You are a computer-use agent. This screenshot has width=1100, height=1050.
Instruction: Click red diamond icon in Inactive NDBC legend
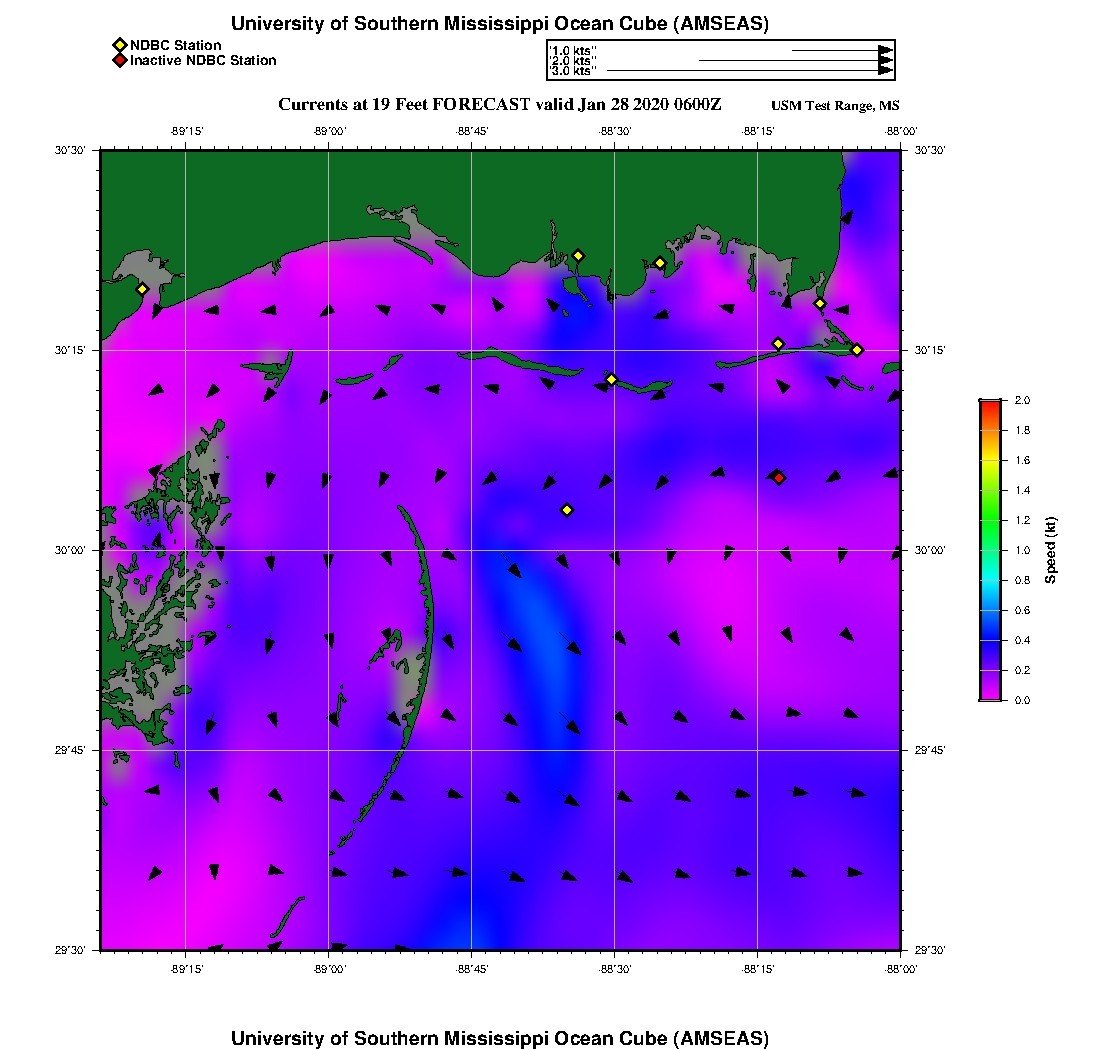pyautogui.click(x=119, y=61)
